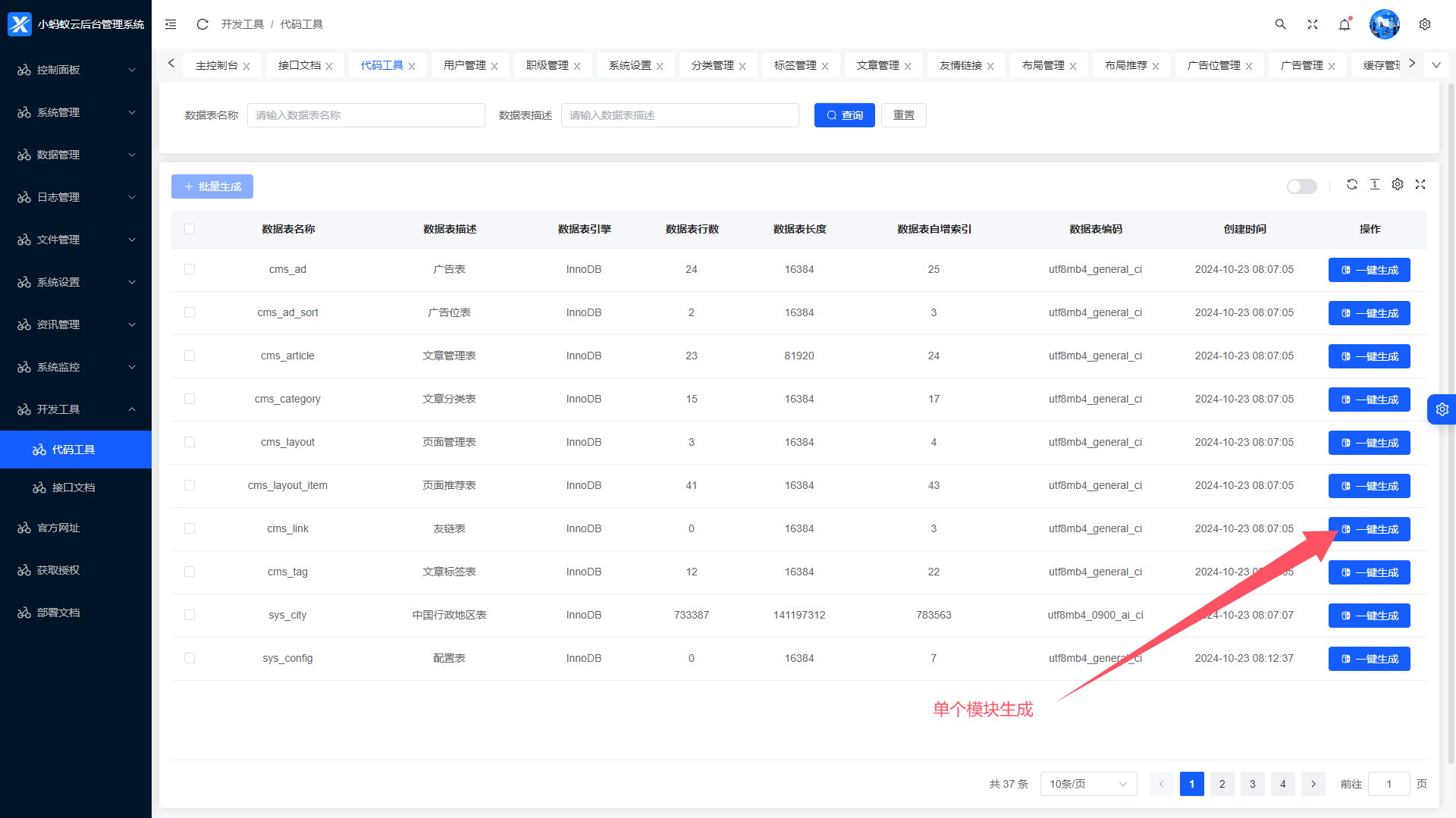Toggle the switch above the table
The image size is (1456, 818).
pyautogui.click(x=1301, y=186)
